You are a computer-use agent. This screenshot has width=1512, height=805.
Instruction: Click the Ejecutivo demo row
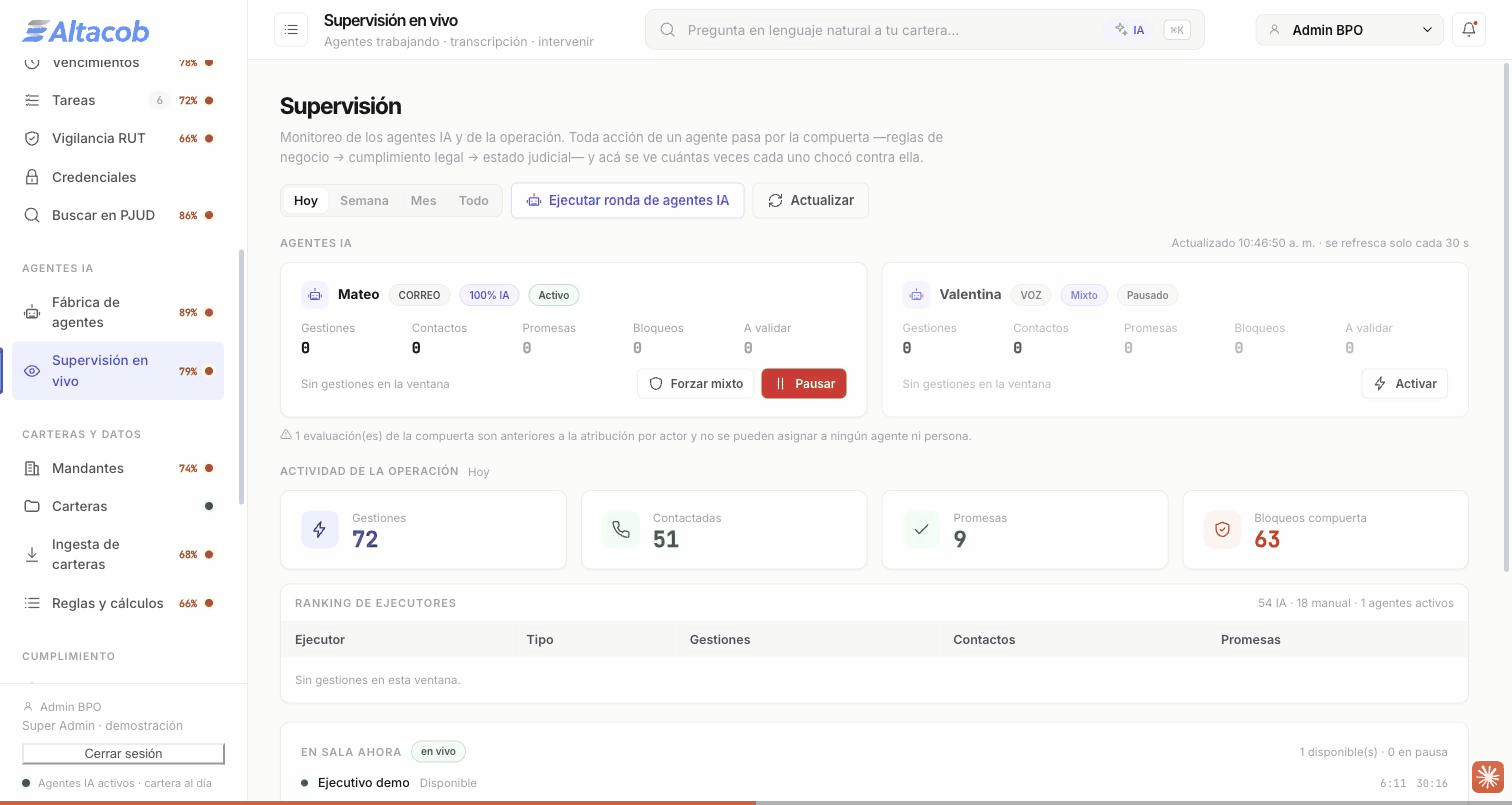874,783
